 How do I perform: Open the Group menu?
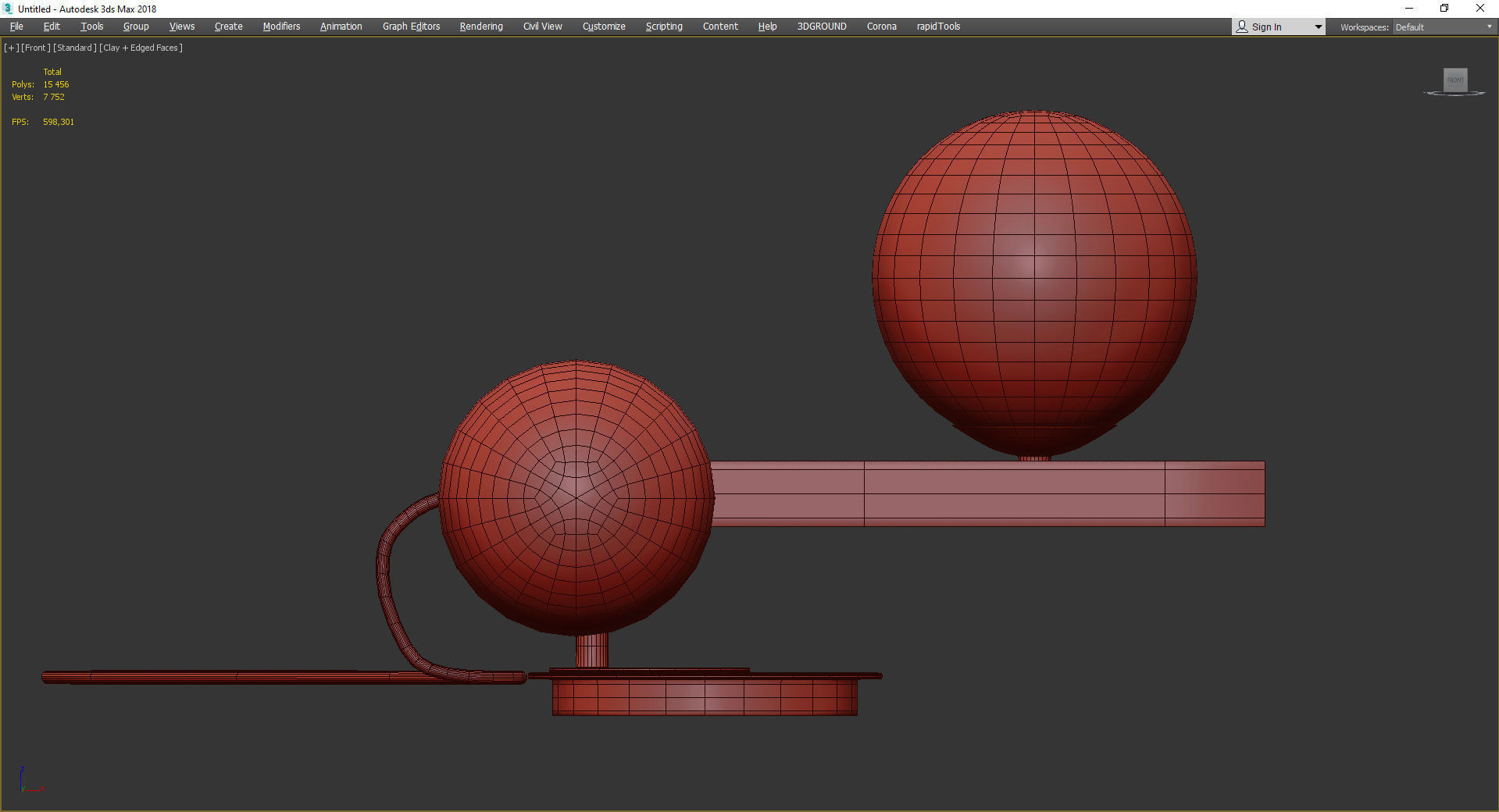pyautogui.click(x=136, y=27)
